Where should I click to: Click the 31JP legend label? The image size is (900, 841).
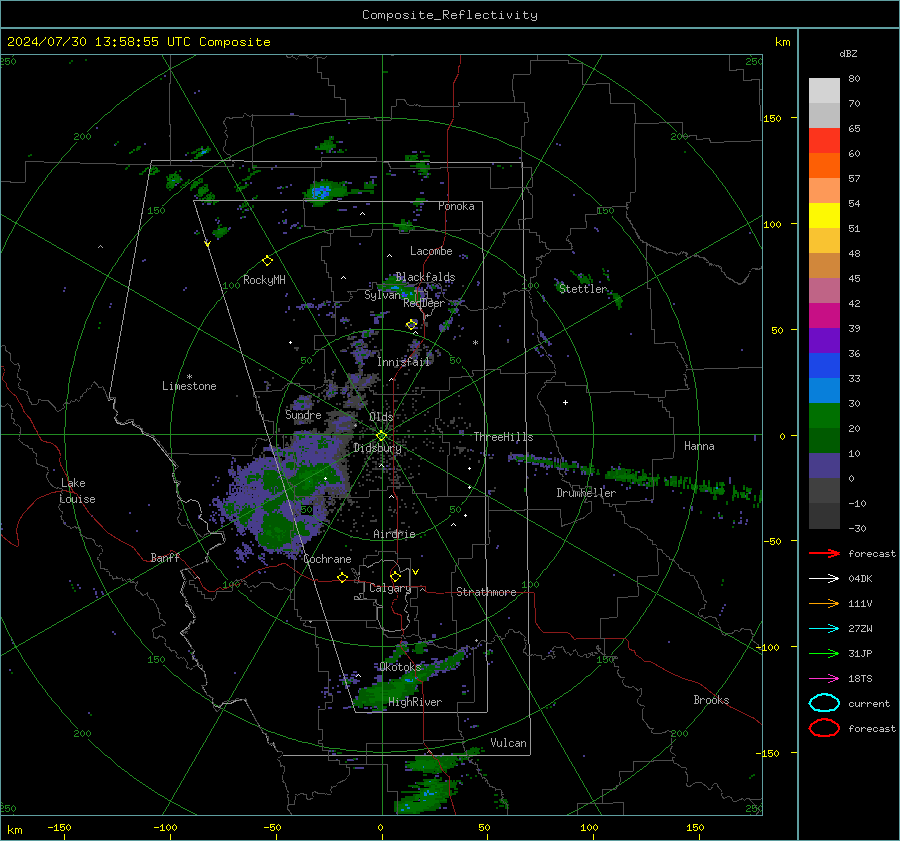click(860, 653)
